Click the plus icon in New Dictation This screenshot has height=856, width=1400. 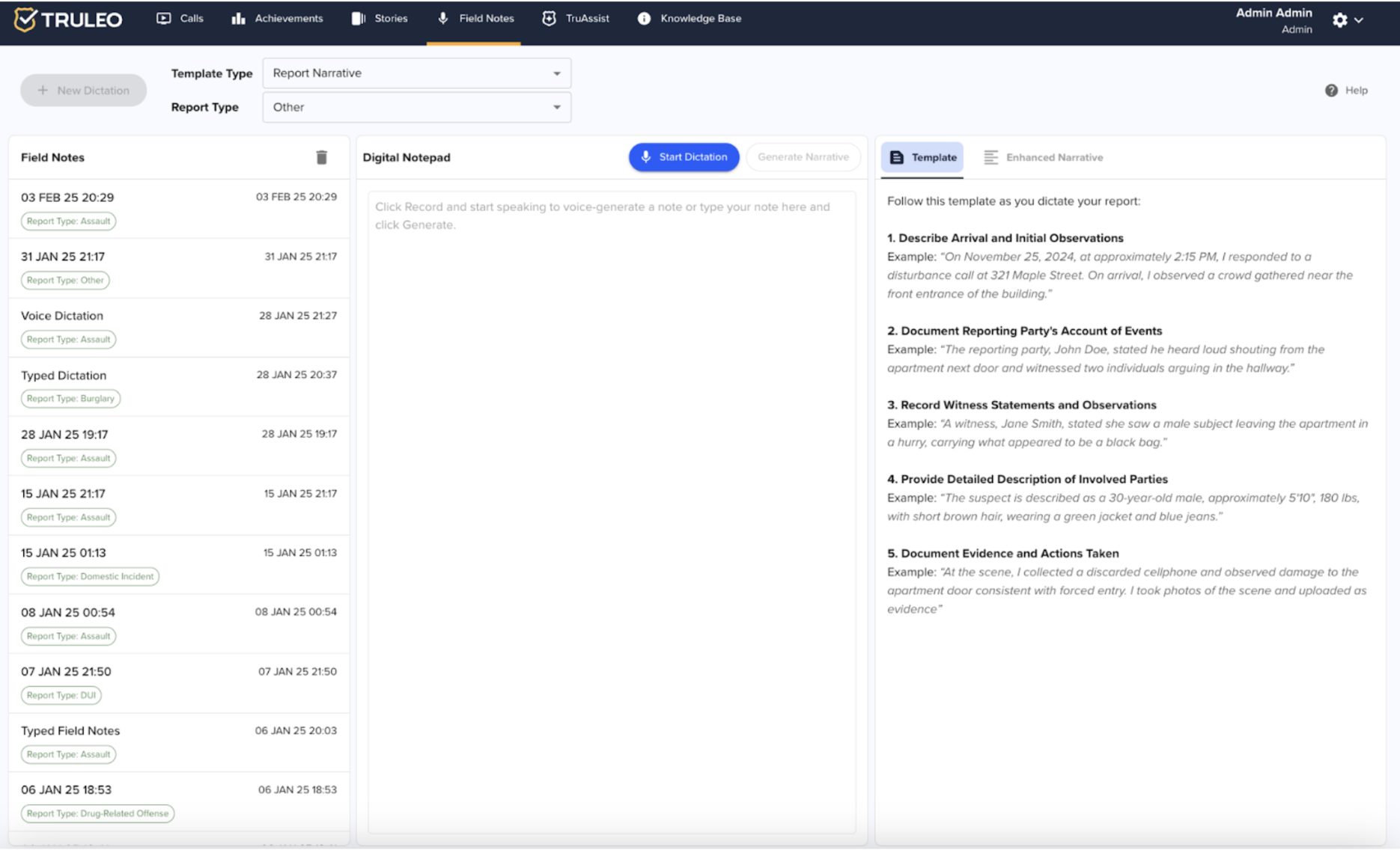pyautogui.click(x=43, y=91)
